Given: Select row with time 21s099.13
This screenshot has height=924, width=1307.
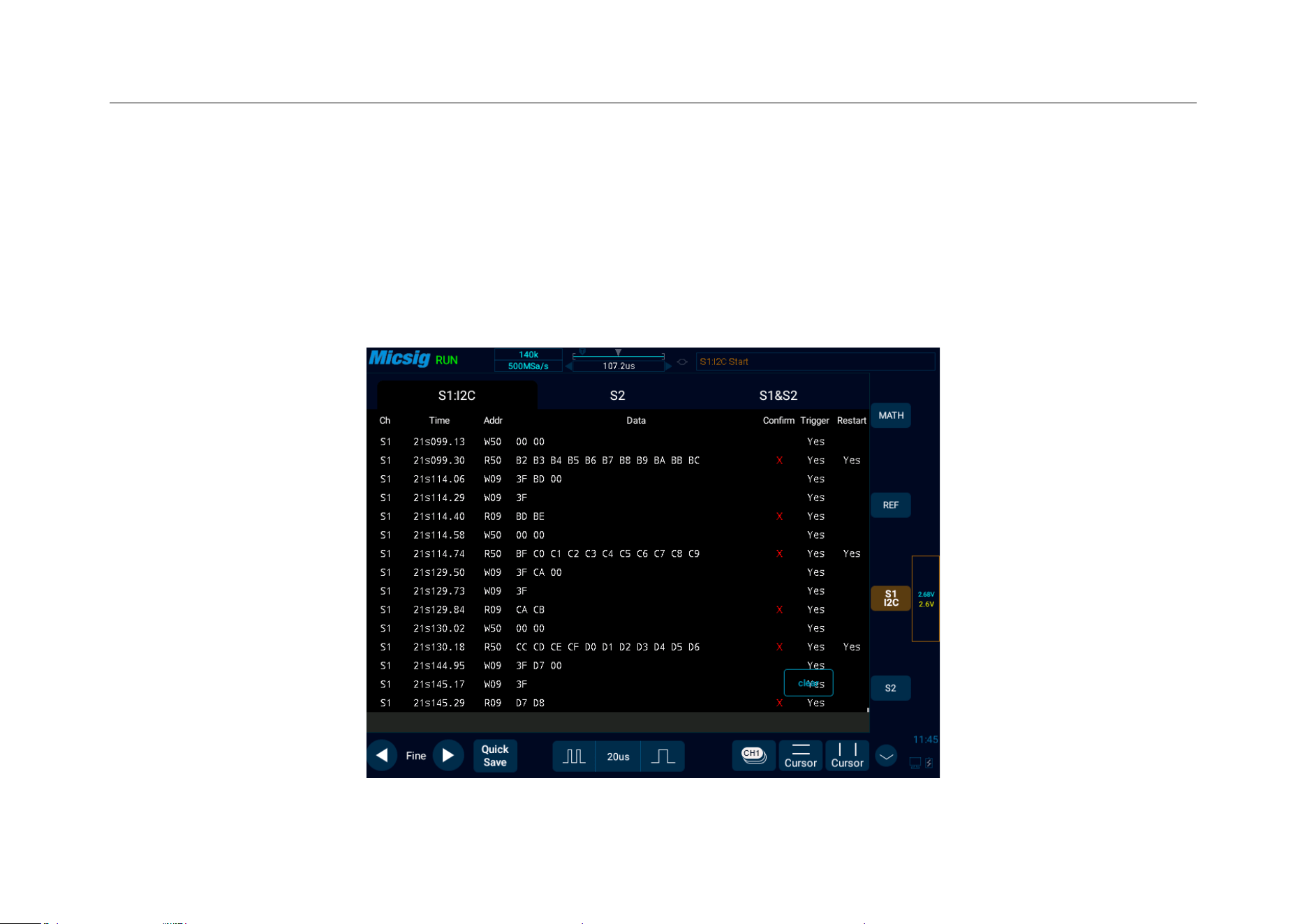Looking at the screenshot, I should pyautogui.click(x=618, y=442).
